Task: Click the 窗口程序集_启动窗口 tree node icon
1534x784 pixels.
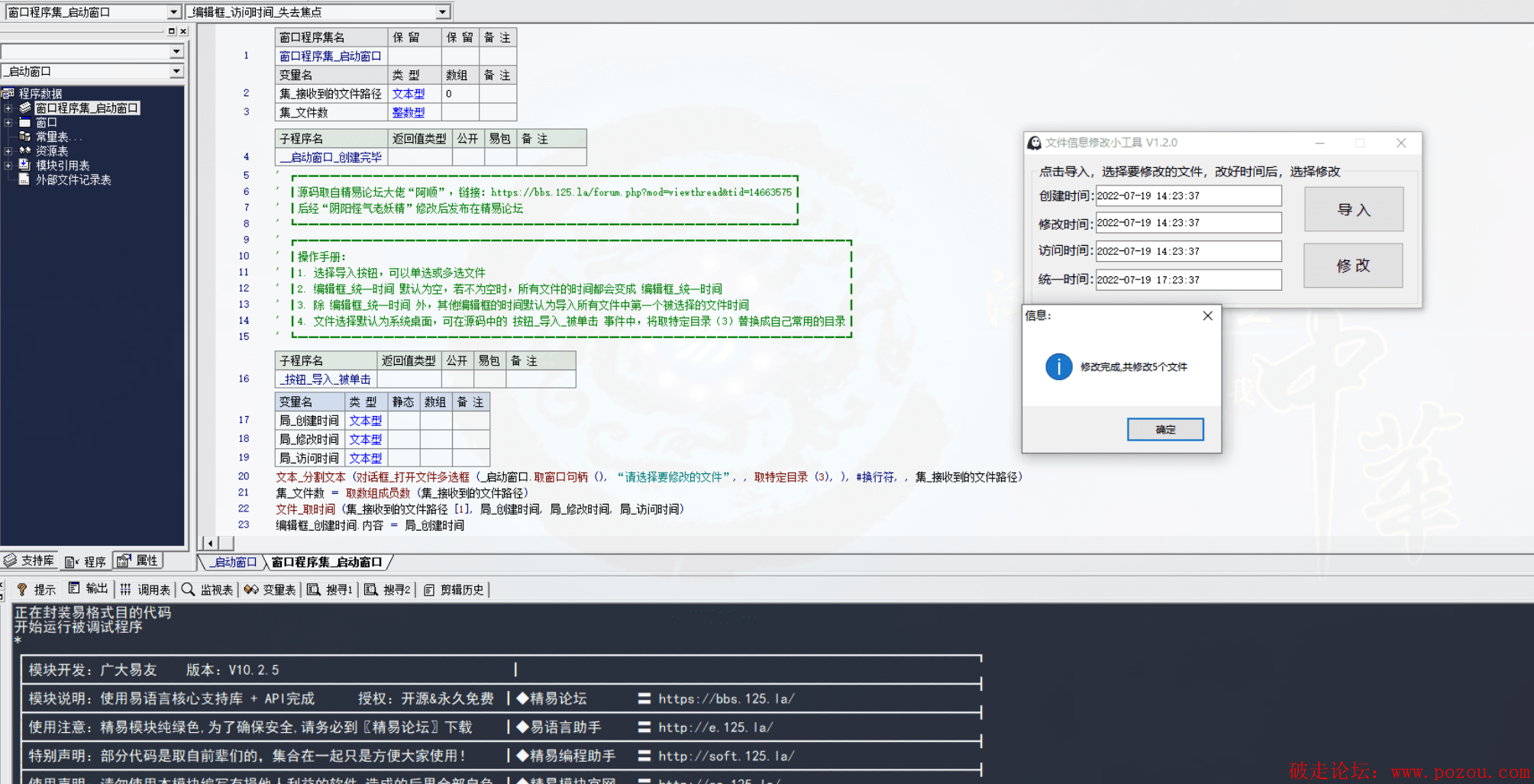Action: (x=25, y=108)
